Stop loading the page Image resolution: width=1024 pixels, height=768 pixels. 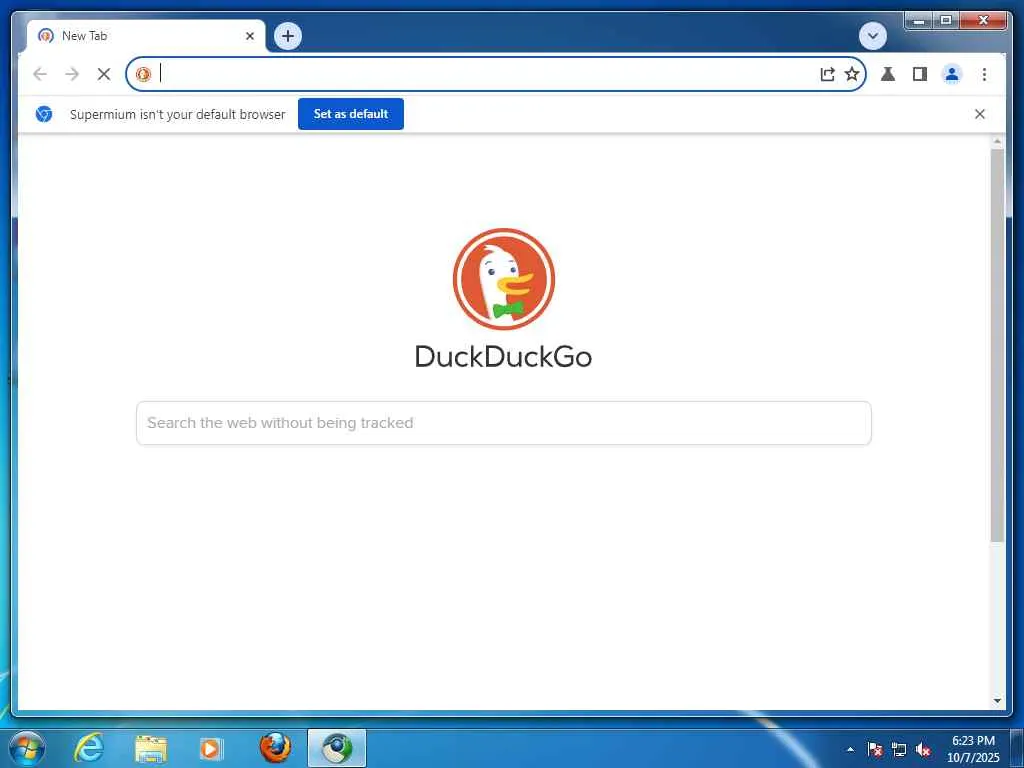pyautogui.click(x=104, y=74)
